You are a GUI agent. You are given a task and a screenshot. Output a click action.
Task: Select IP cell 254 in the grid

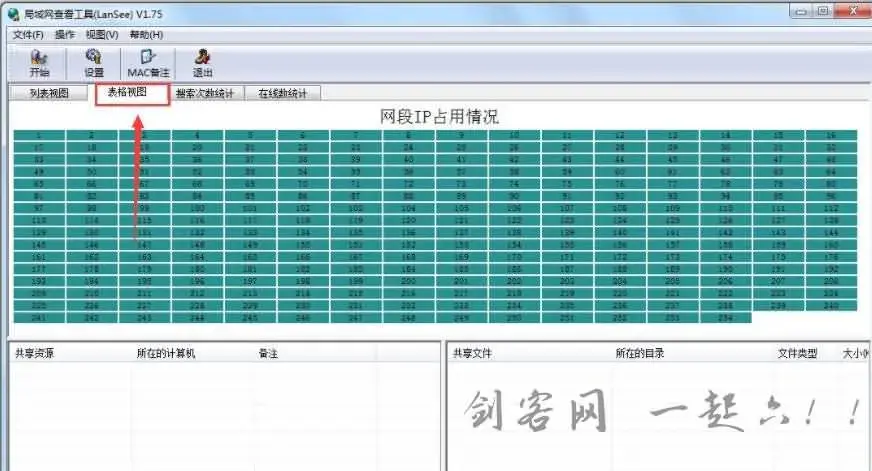pyautogui.click(x=726, y=318)
